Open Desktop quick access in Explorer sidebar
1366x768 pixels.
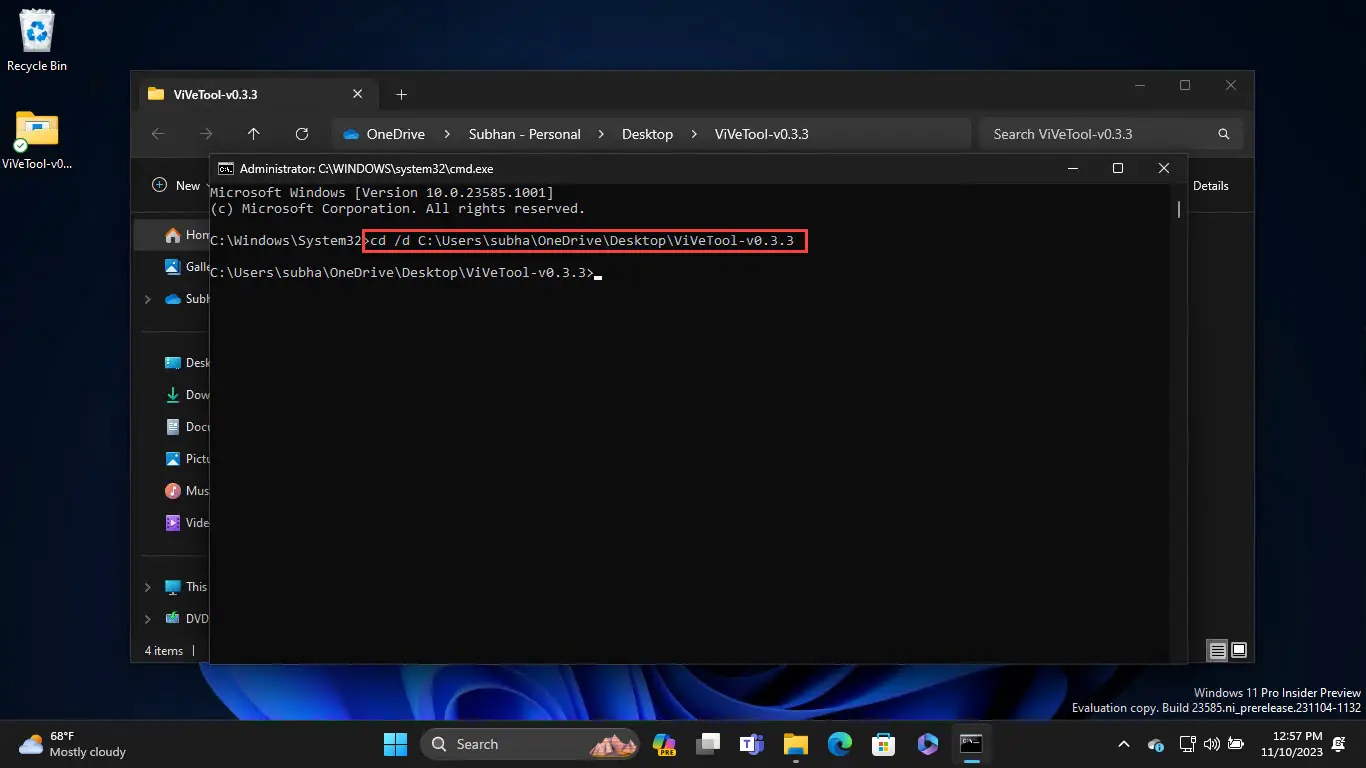(185, 363)
